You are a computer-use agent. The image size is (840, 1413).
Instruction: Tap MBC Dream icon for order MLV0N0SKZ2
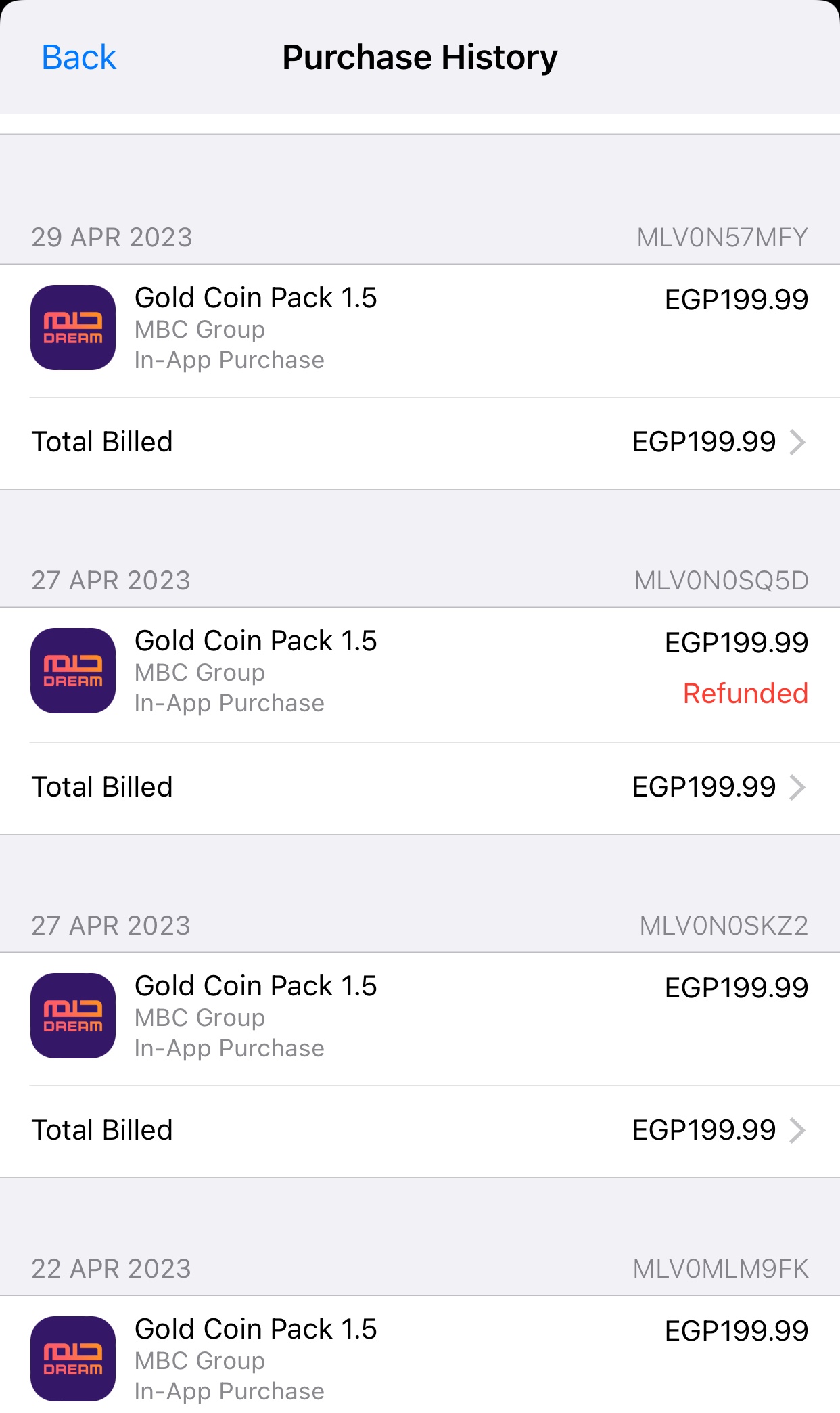coord(73,1016)
